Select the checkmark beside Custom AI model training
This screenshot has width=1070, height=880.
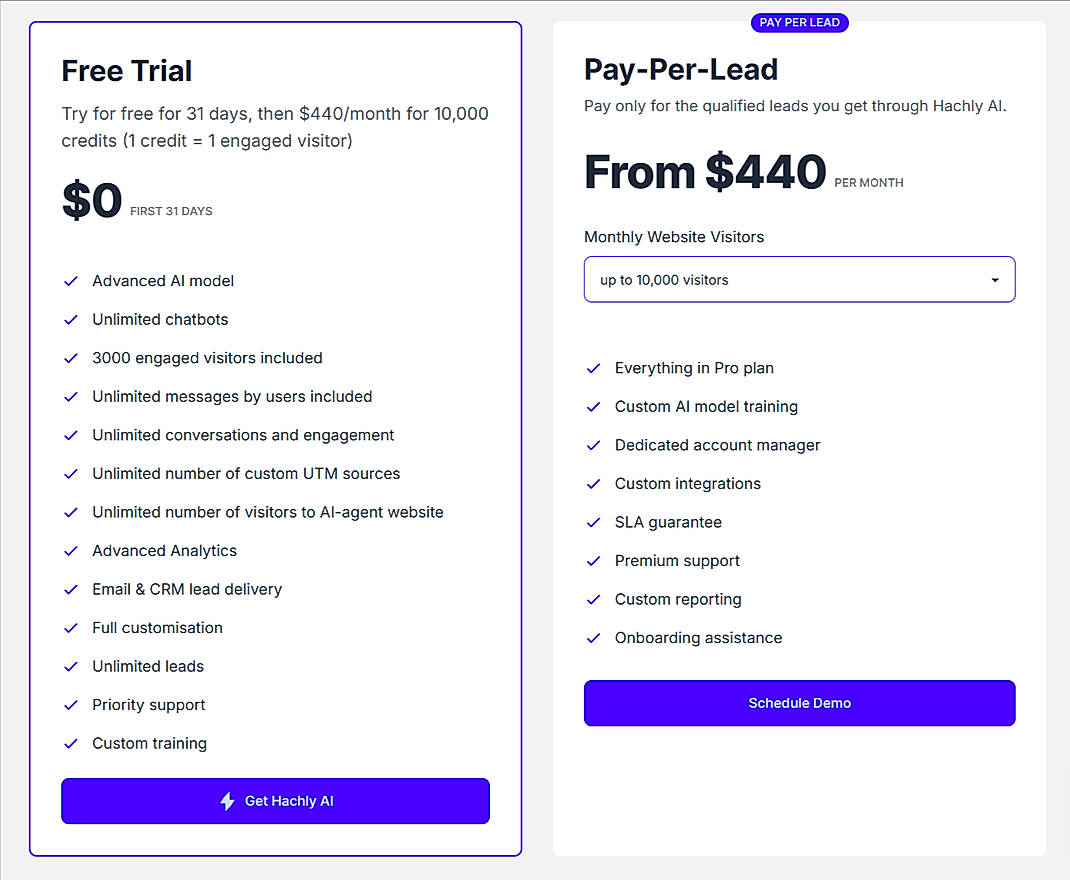pyautogui.click(x=594, y=407)
